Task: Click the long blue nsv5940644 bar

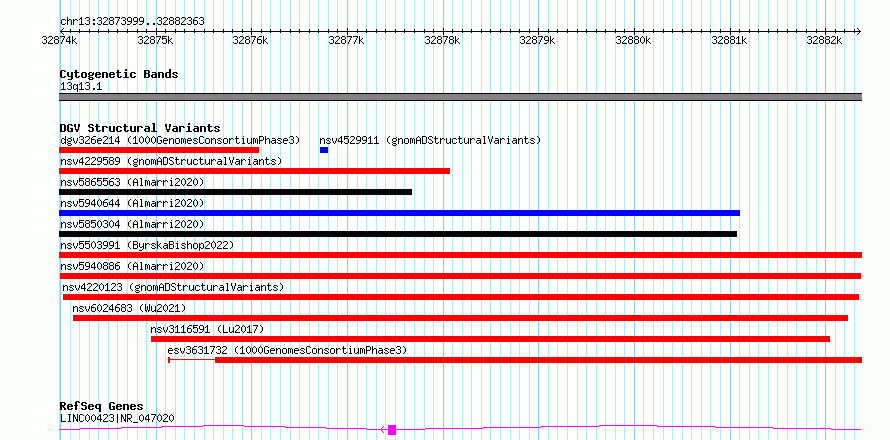Action: tap(400, 213)
